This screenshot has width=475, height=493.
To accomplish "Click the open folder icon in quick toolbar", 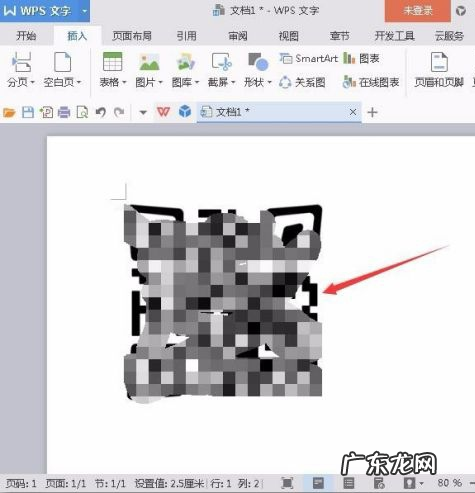I will [x=9, y=113].
